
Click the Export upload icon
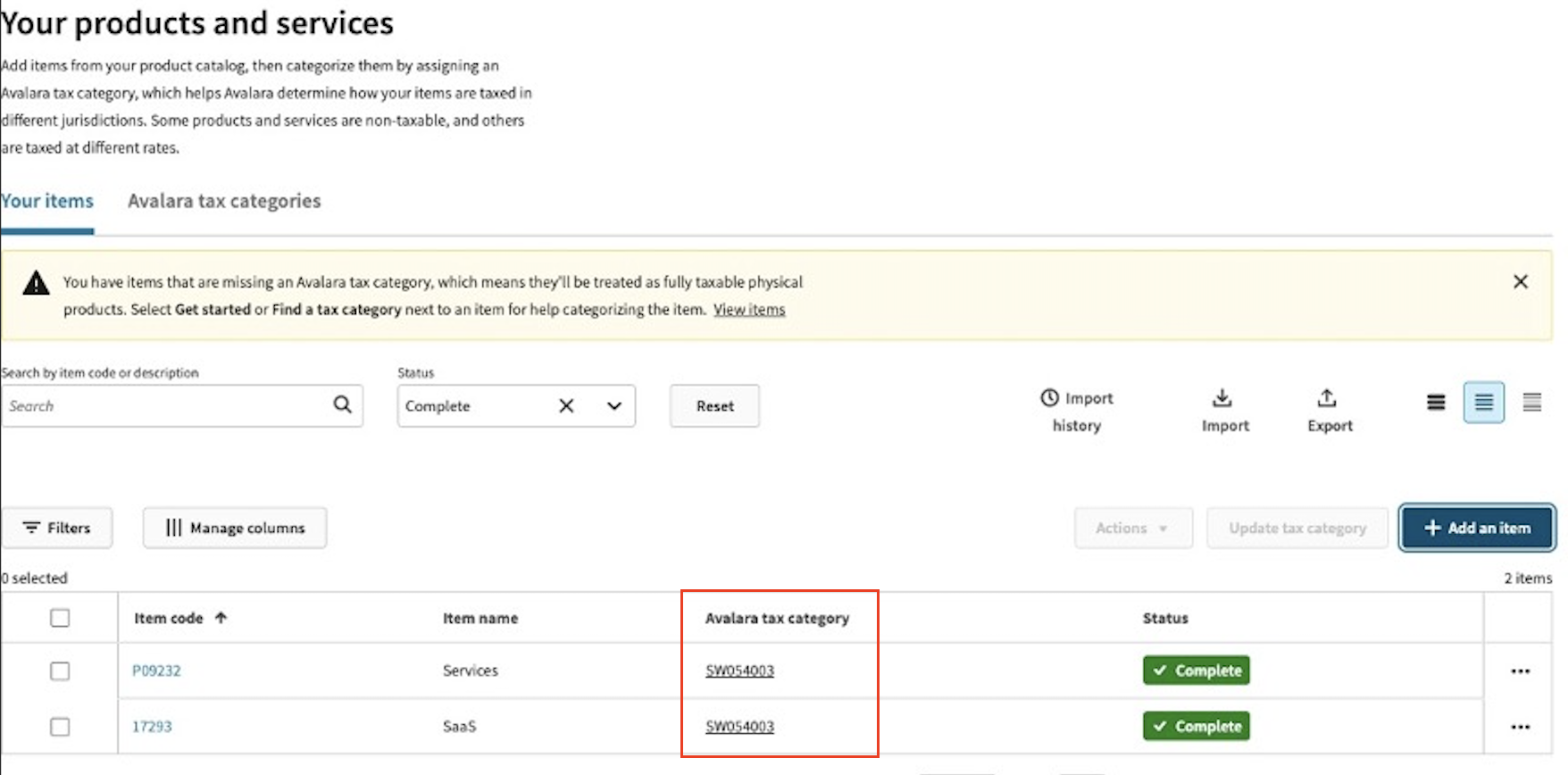(x=1327, y=398)
